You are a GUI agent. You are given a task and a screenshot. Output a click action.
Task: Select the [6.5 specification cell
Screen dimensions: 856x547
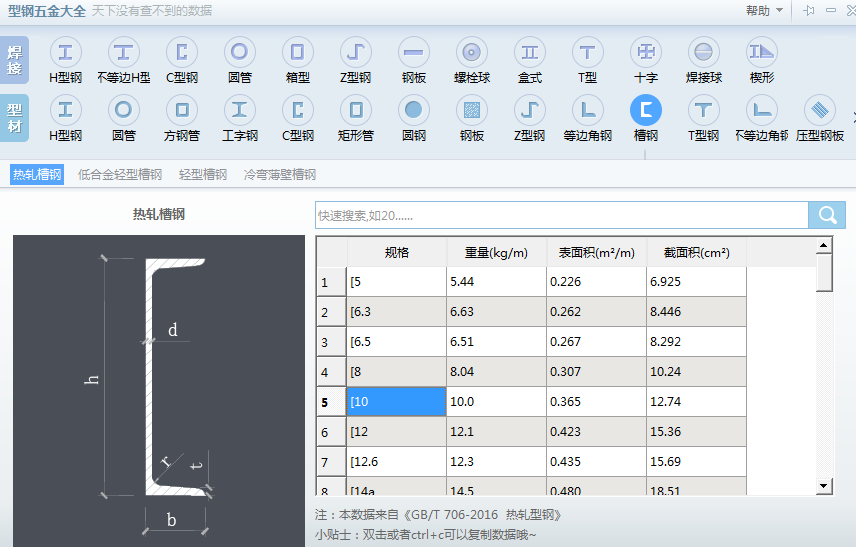[396, 342]
